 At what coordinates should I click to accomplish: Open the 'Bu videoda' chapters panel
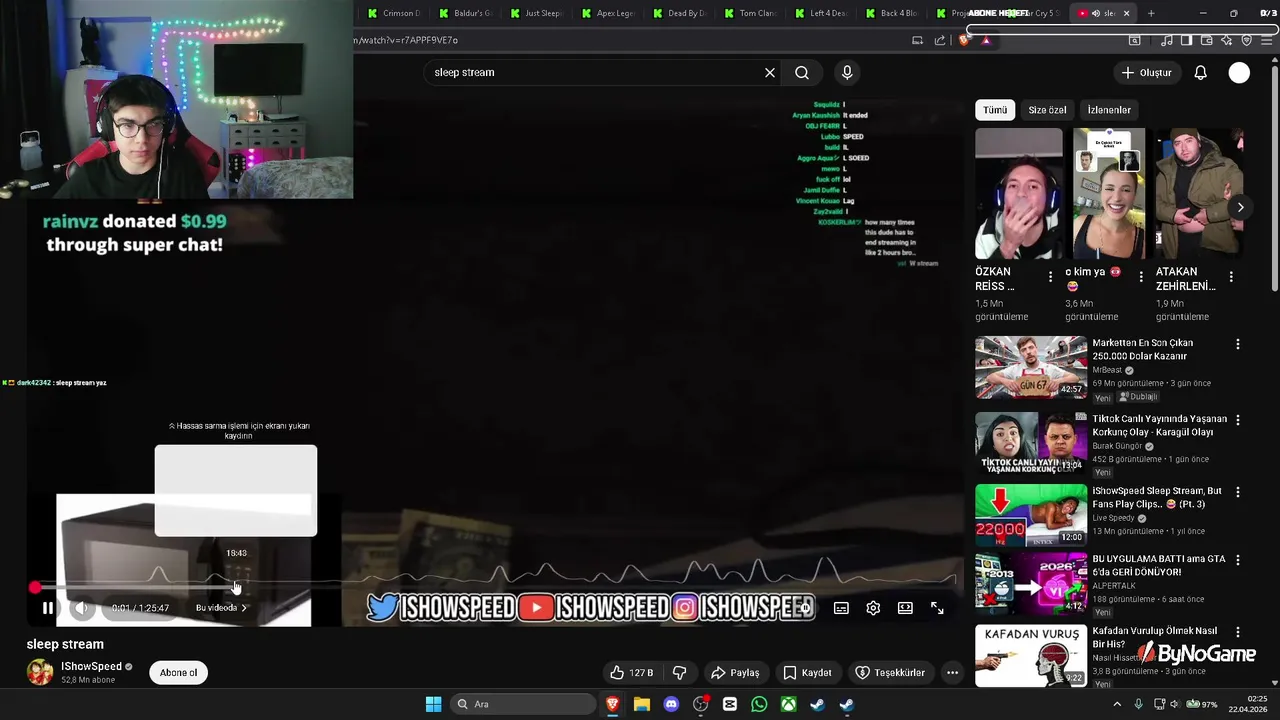coord(221,608)
